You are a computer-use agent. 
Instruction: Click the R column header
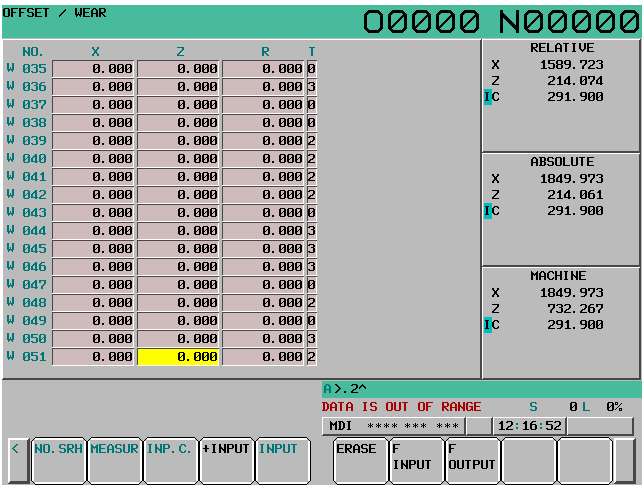(x=265, y=52)
